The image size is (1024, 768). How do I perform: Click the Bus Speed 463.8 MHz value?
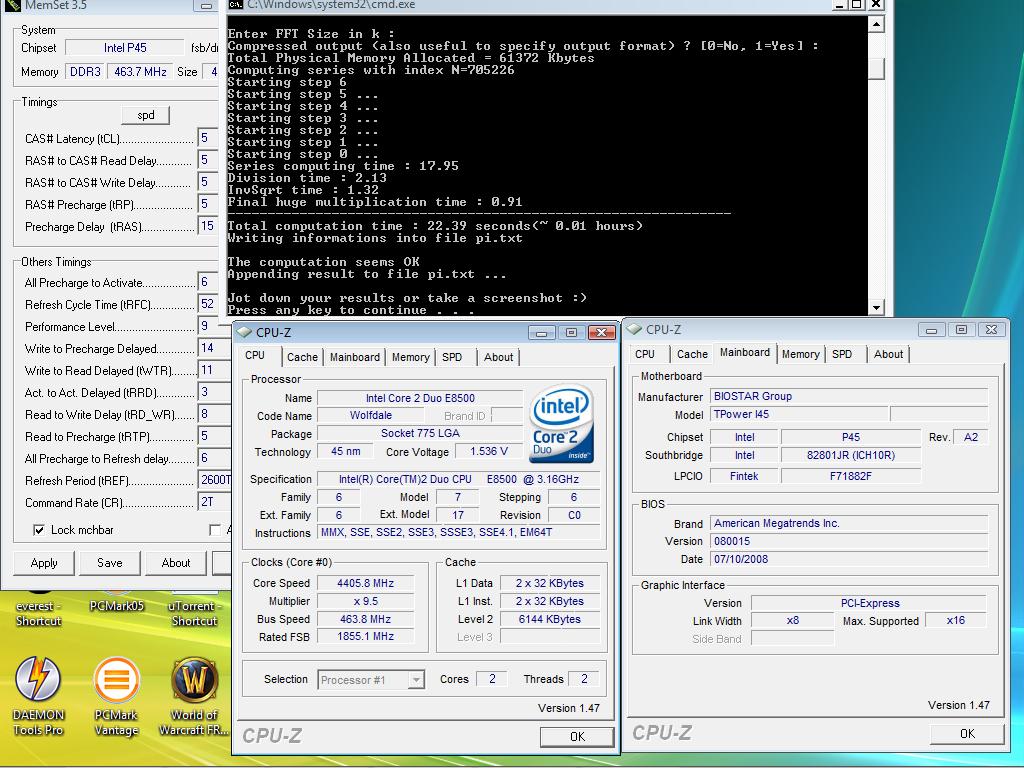click(x=365, y=619)
